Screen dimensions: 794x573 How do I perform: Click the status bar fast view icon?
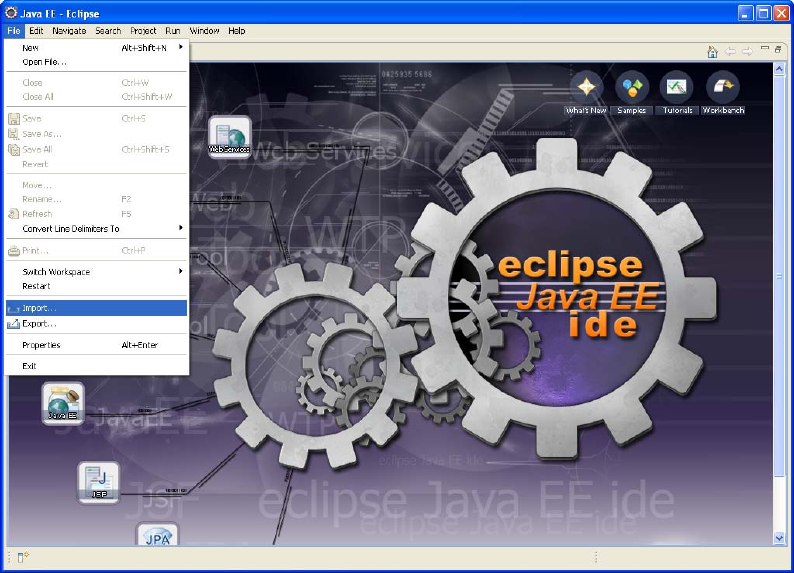23,557
